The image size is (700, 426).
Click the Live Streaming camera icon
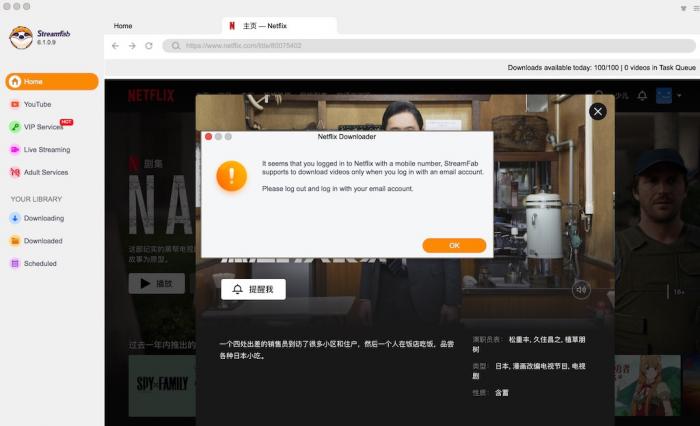(15, 150)
